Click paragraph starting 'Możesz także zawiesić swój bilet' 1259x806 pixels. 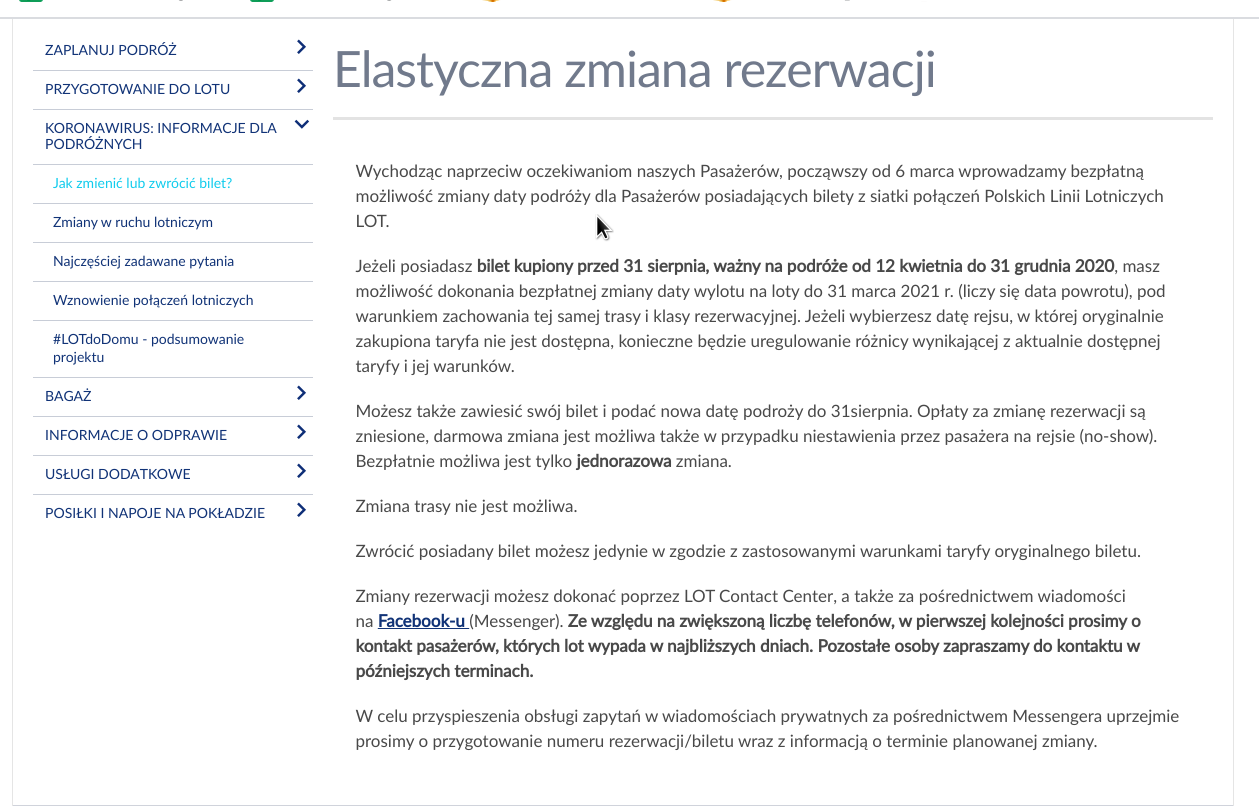click(x=757, y=437)
